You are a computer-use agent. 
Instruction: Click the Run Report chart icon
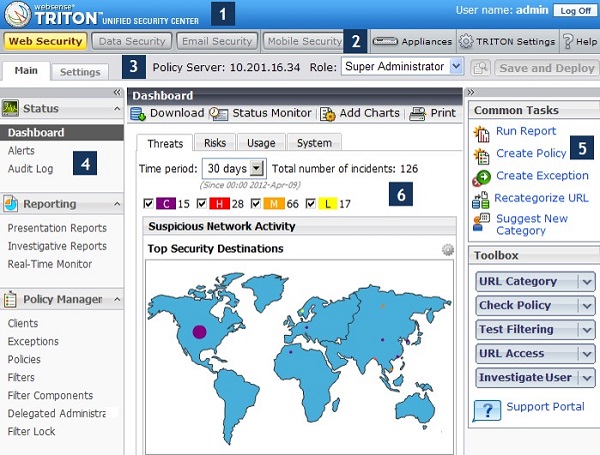481,134
